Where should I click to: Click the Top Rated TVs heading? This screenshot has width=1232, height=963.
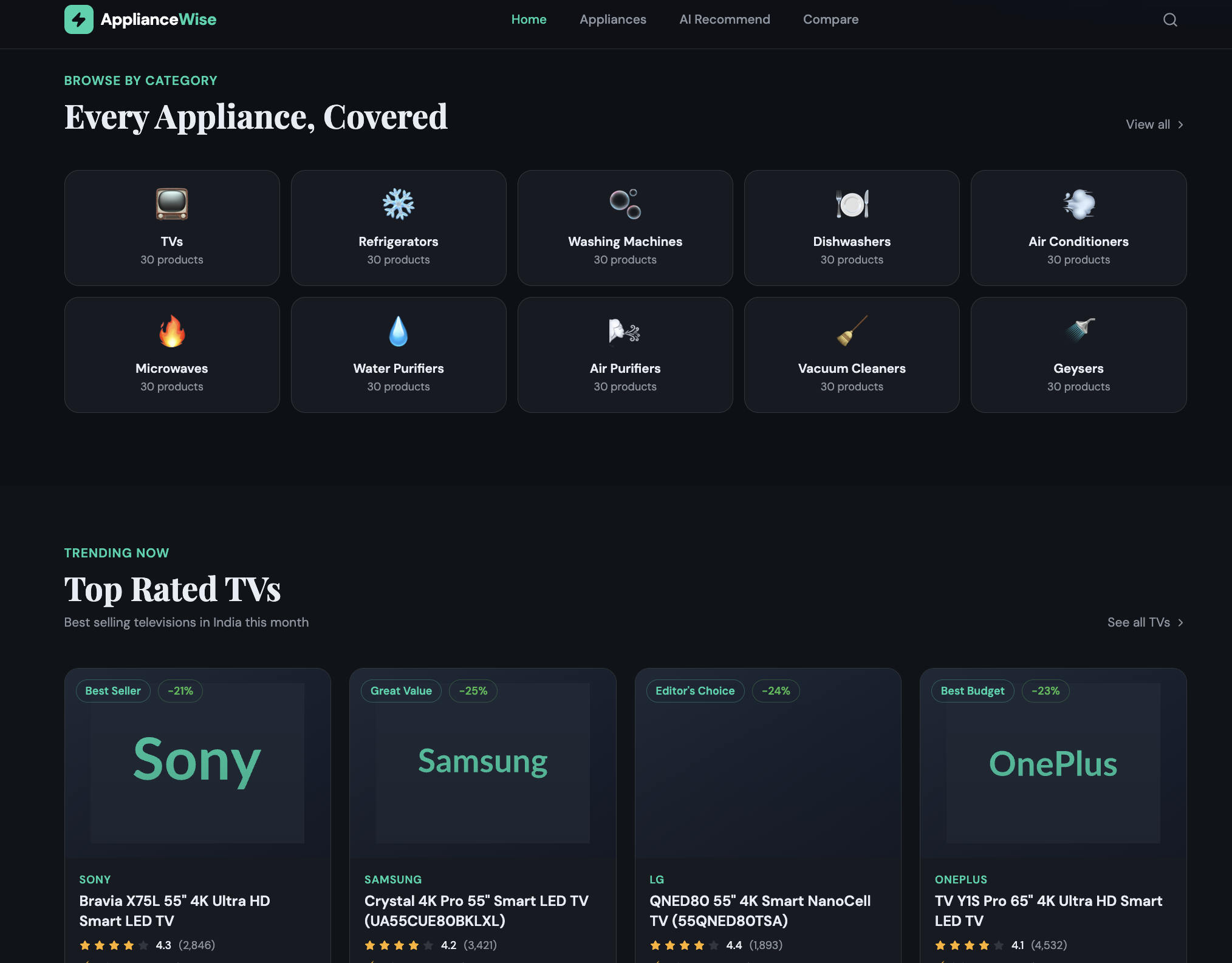point(173,589)
